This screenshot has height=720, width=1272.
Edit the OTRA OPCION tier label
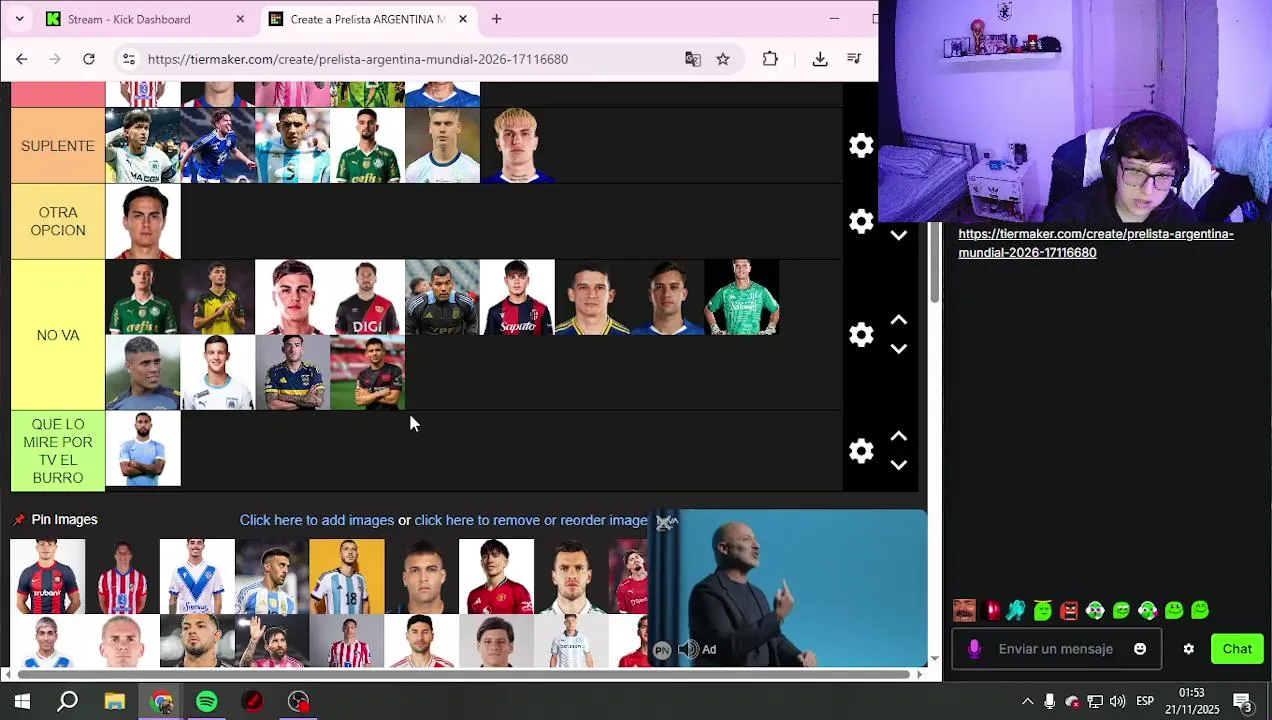[x=58, y=221]
